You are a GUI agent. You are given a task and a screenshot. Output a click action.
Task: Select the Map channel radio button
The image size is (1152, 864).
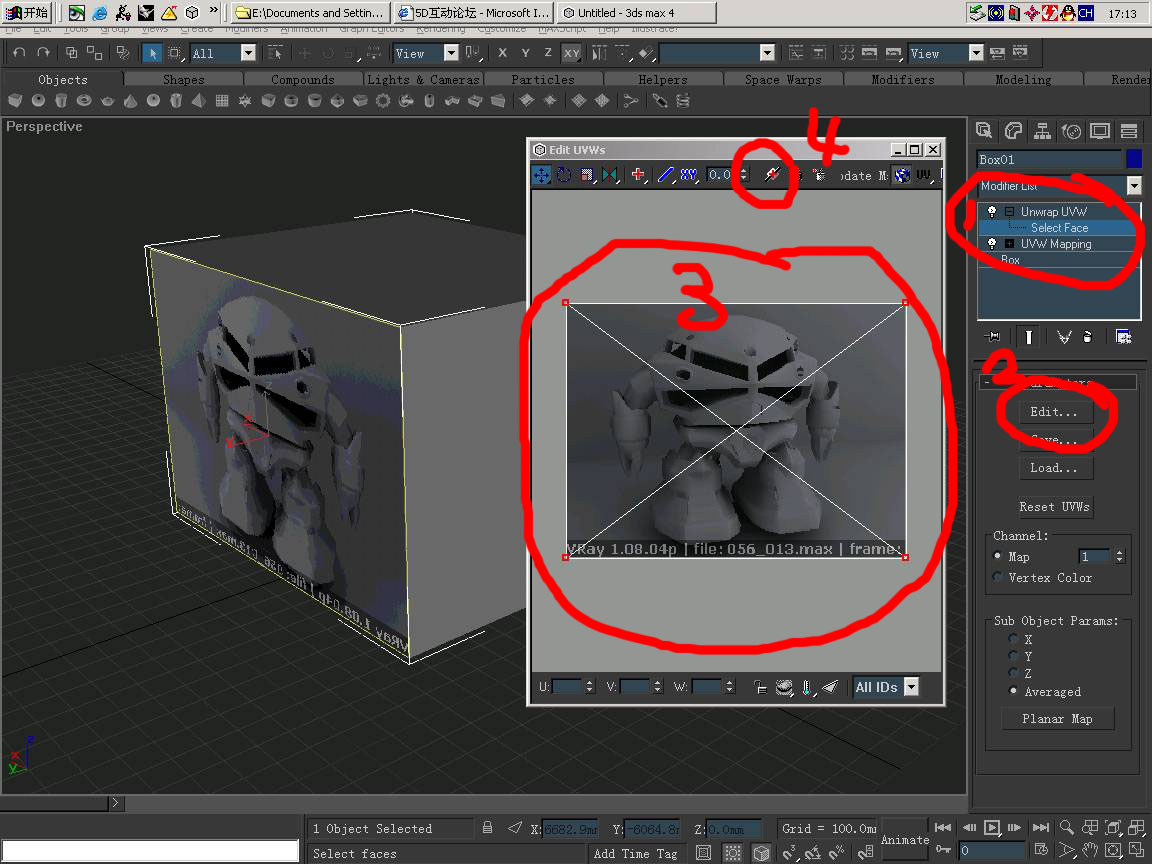[x=997, y=556]
